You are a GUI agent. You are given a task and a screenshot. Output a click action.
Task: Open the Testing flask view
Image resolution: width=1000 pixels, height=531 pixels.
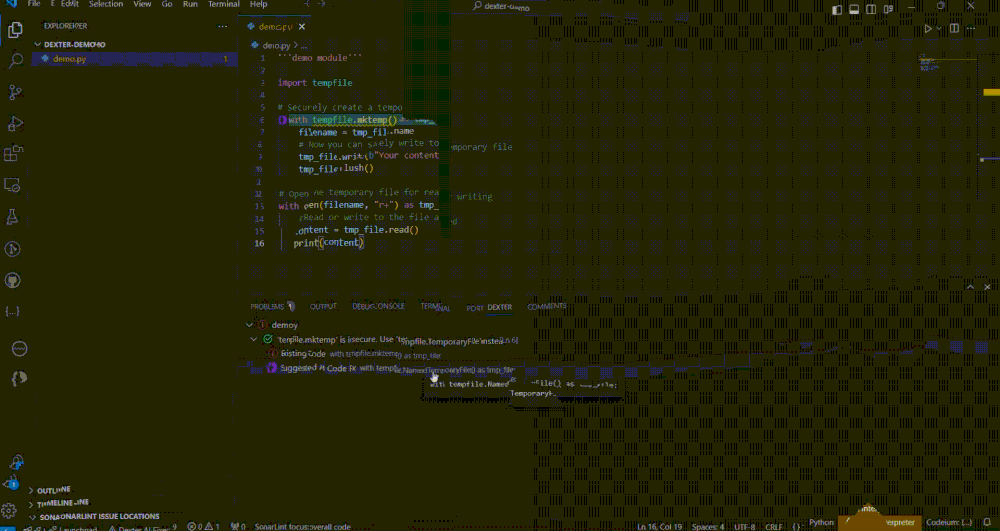(x=14, y=216)
